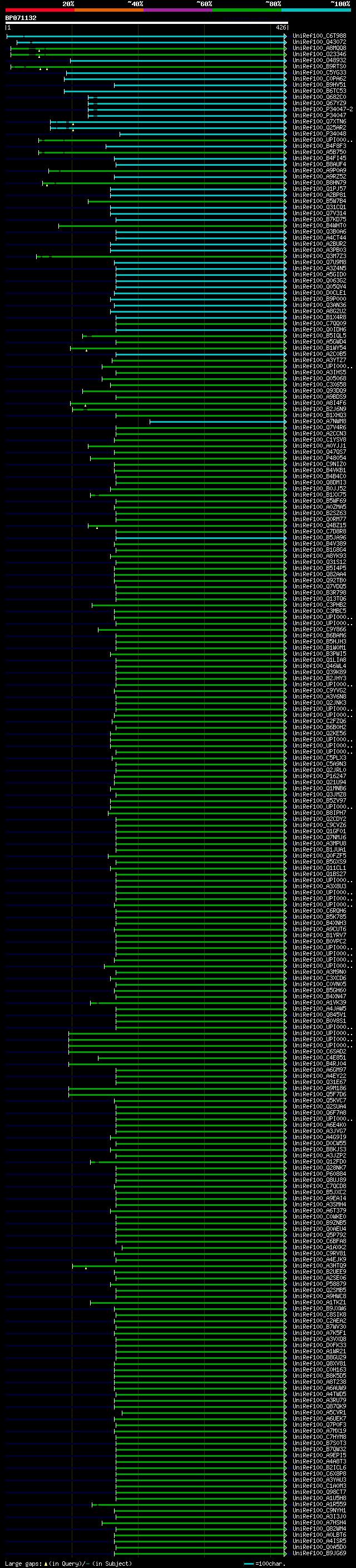The height and width of the screenshot is (1568, 356).
Task: Click the UniRef100_Q67YZ9 label
Action: click(319, 103)
